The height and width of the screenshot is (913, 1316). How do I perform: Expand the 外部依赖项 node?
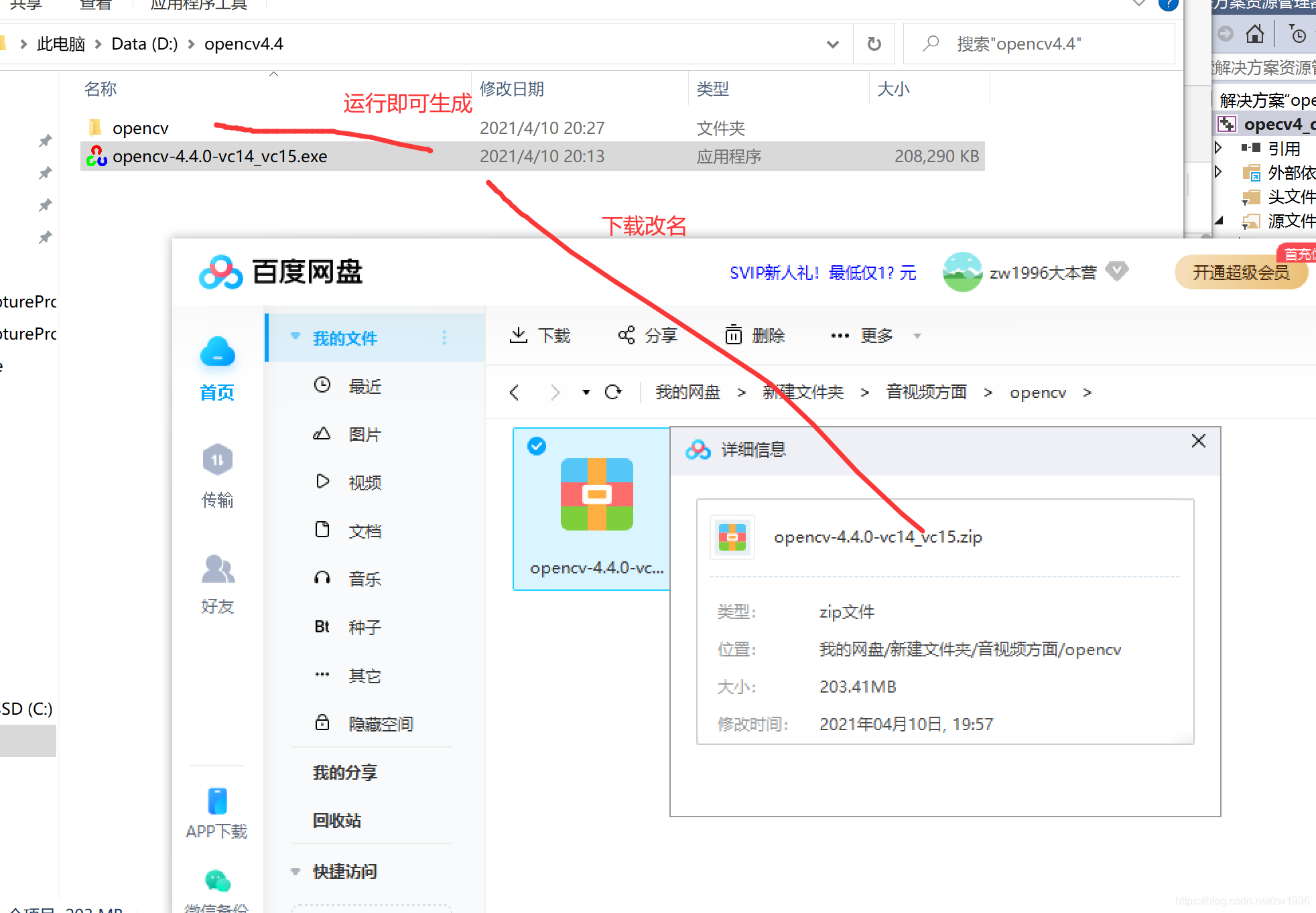(x=1219, y=172)
